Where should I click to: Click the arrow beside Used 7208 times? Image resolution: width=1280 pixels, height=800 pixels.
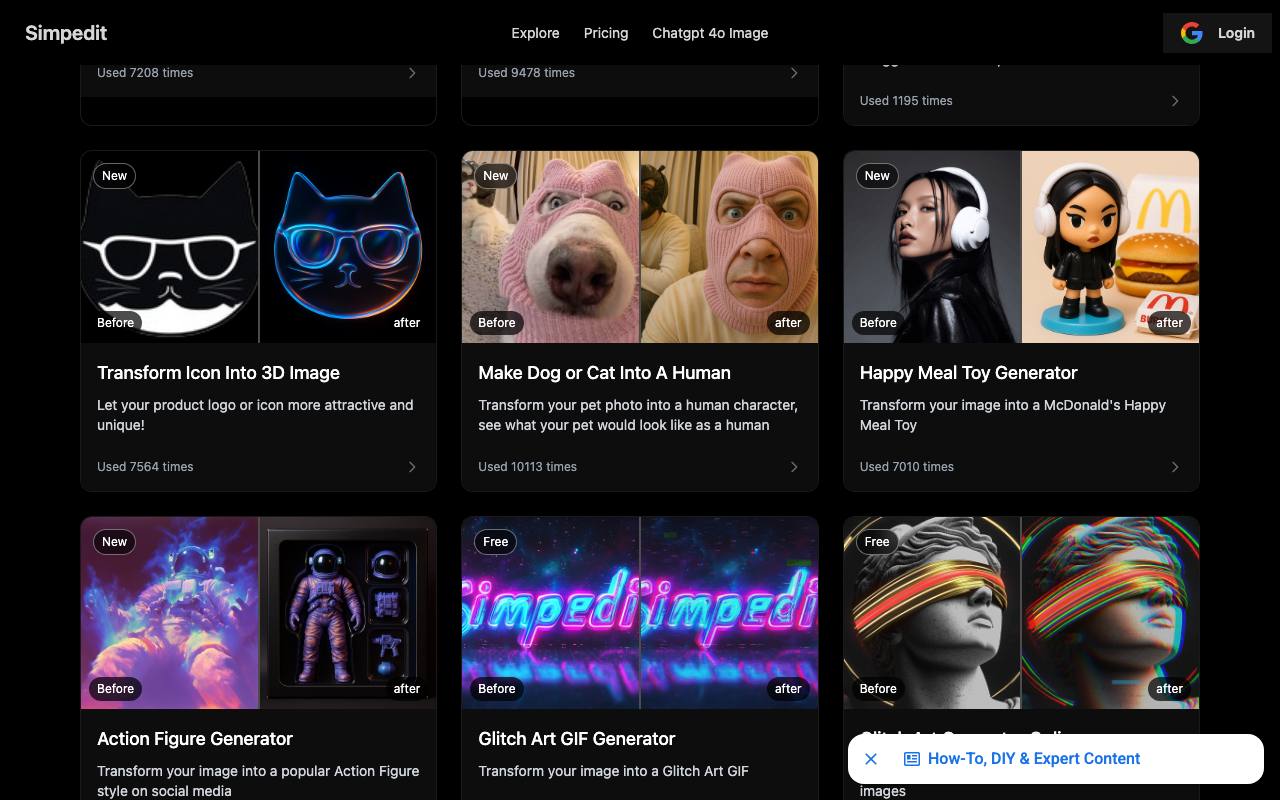pyautogui.click(x=412, y=73)
